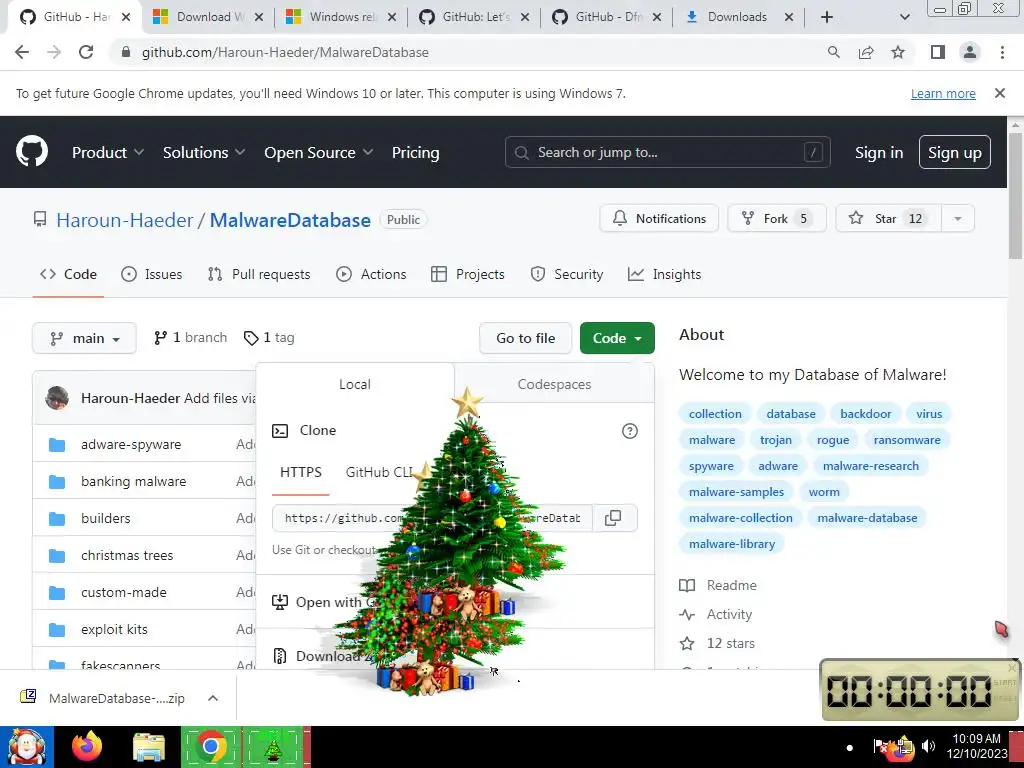Open the Projects tab
This screenshot has width=1024, height=768.
coord(468,274)
